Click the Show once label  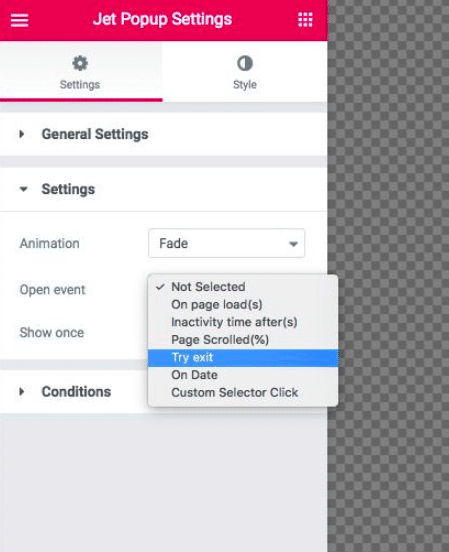52,333
